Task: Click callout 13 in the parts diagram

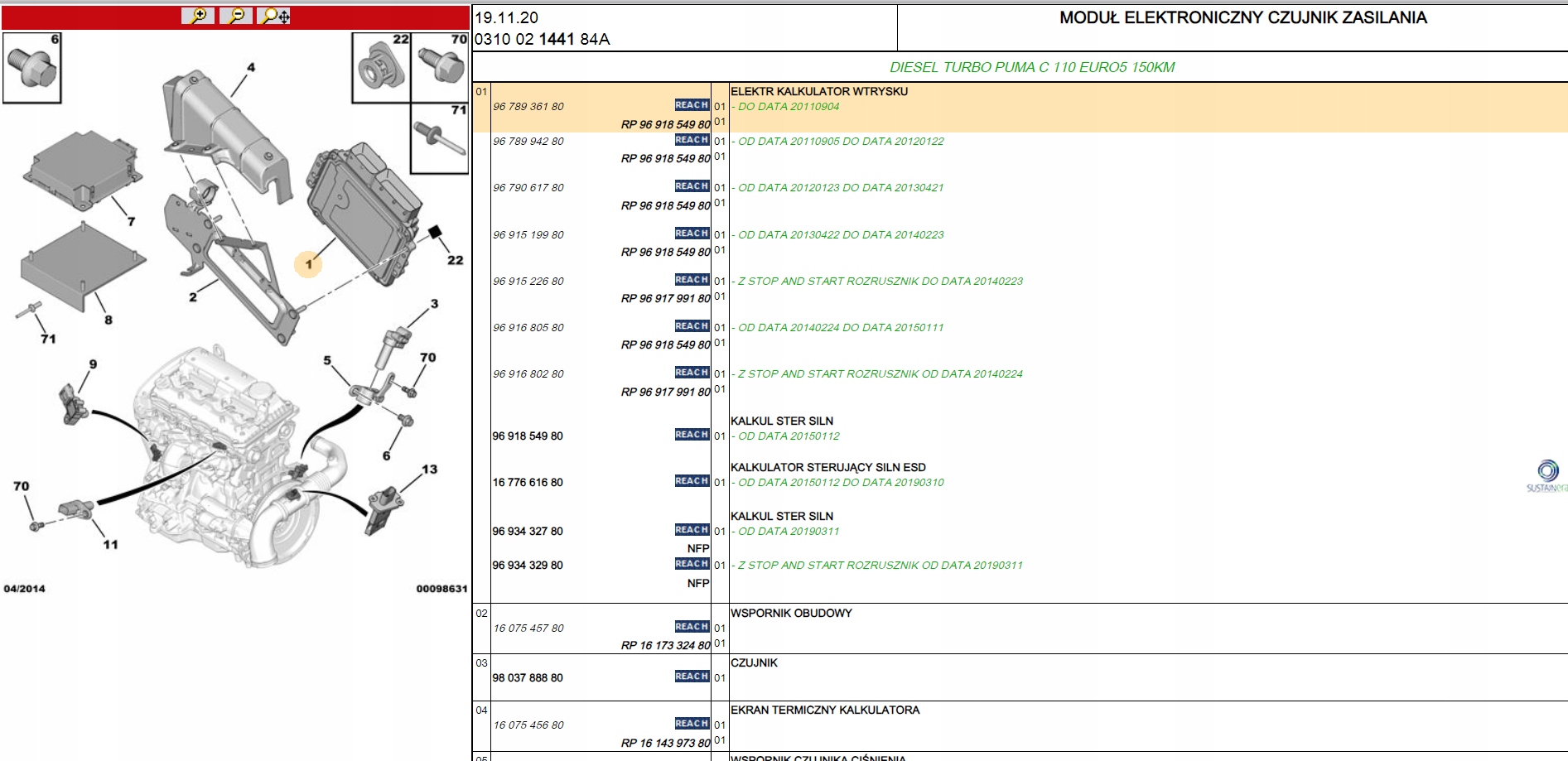Action: (x=429, y=469)
